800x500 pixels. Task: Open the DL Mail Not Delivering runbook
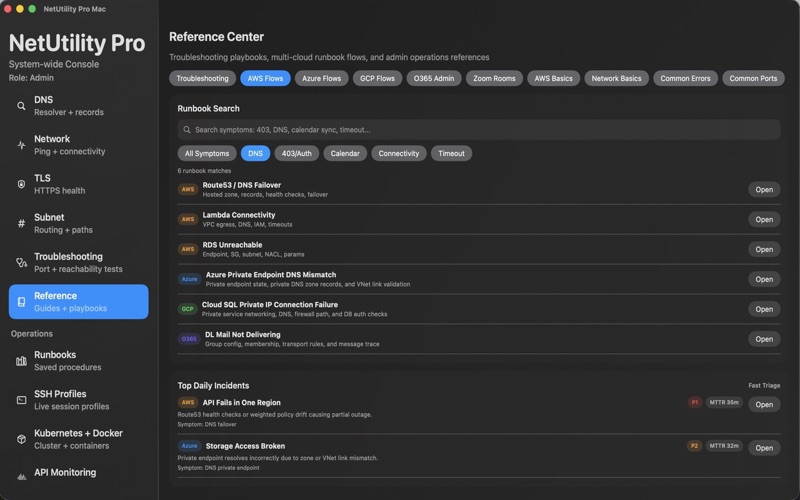pyautogui.click(x=764, y=339)
